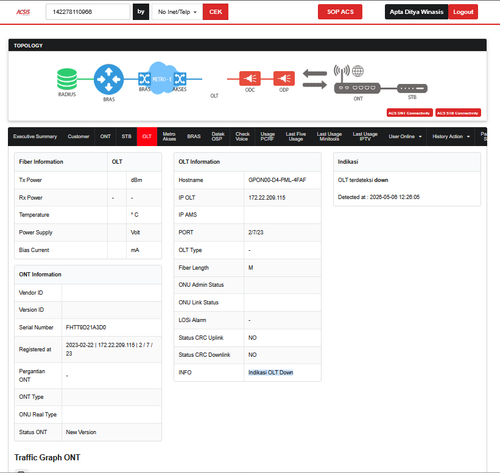Screen dimensions: 500x473
Task: Click the Fiber Length row label
Action: point(194,268)
